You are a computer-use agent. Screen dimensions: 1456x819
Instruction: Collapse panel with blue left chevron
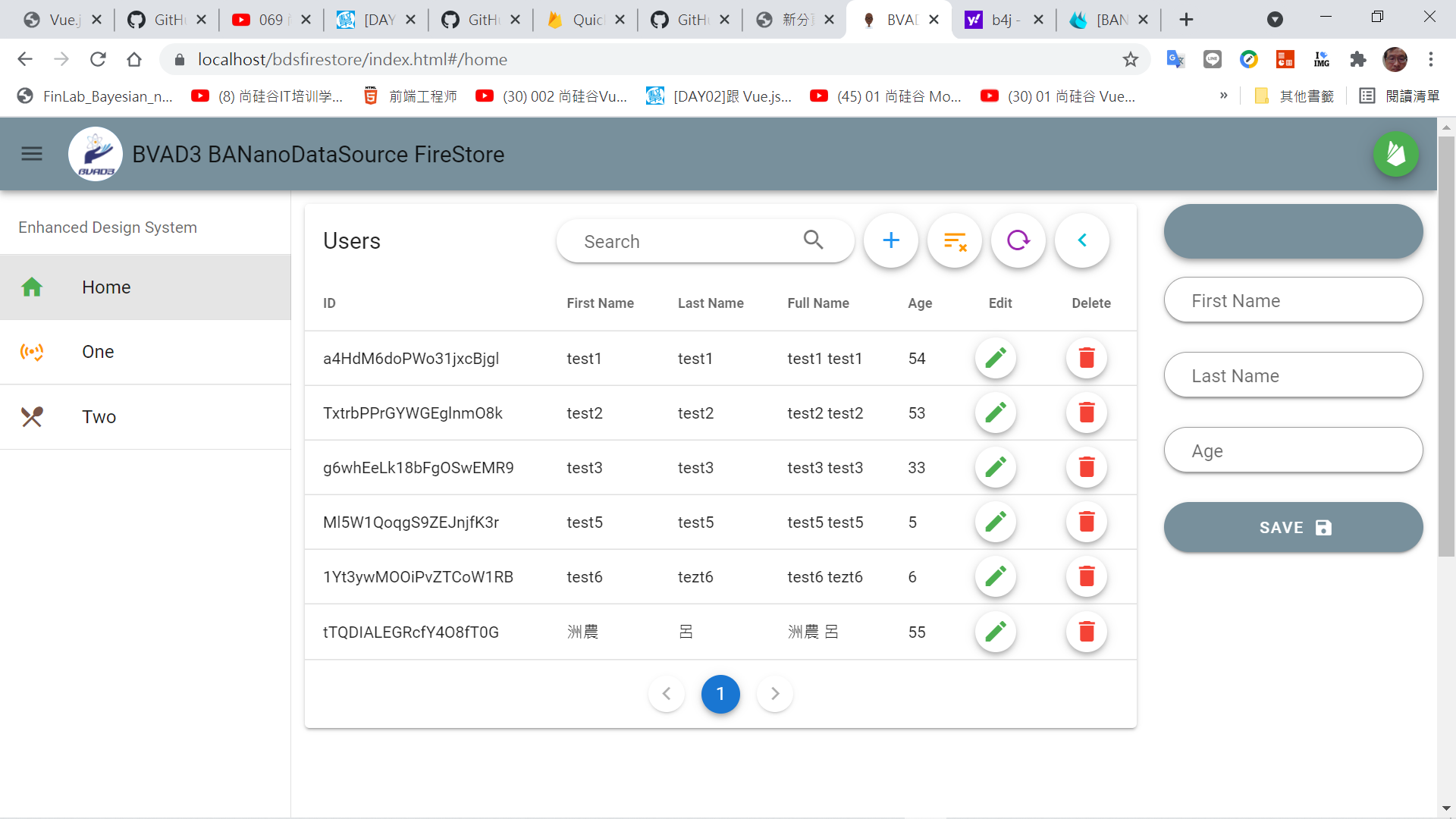1082,240
